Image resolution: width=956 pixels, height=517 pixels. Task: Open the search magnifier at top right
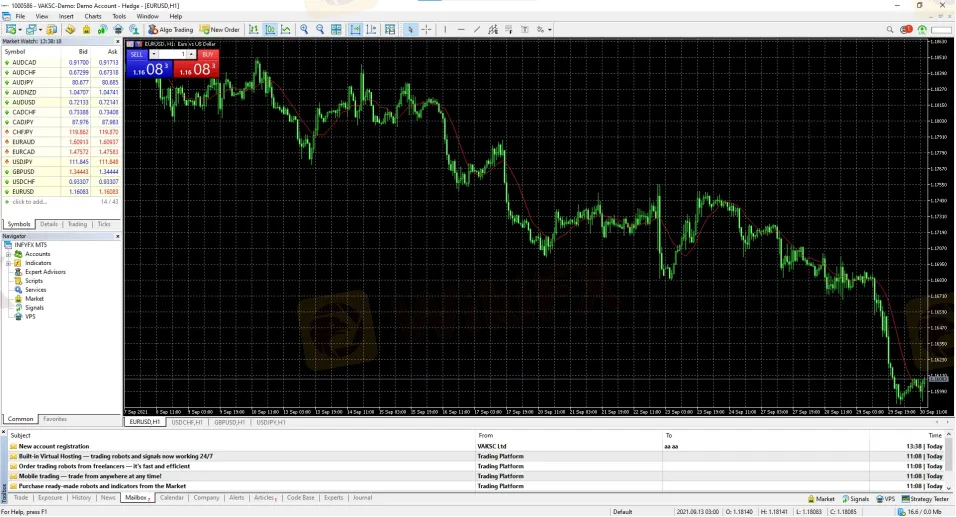[x=890, y=29]
